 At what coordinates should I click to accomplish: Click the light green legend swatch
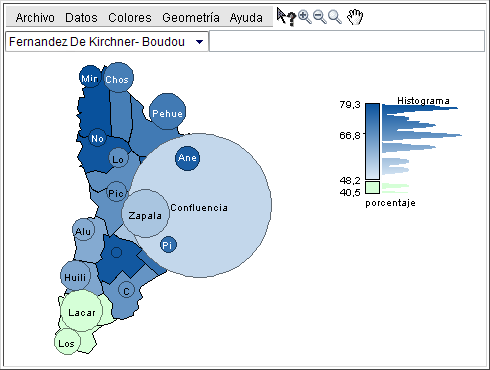372,187
